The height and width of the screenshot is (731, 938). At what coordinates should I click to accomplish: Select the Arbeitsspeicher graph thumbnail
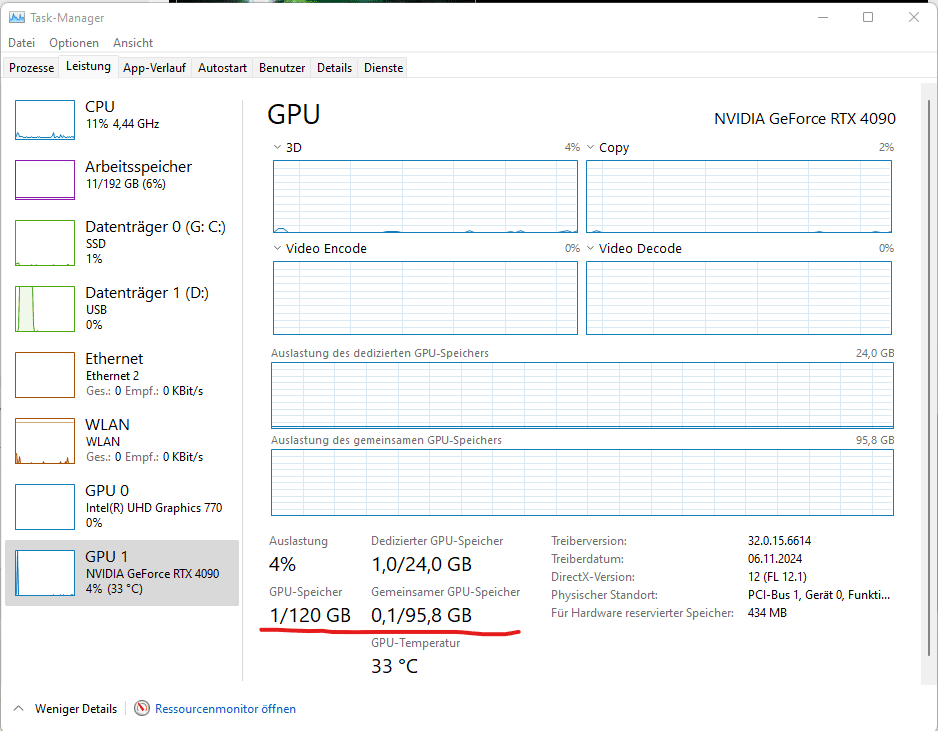tap(45, 180)
